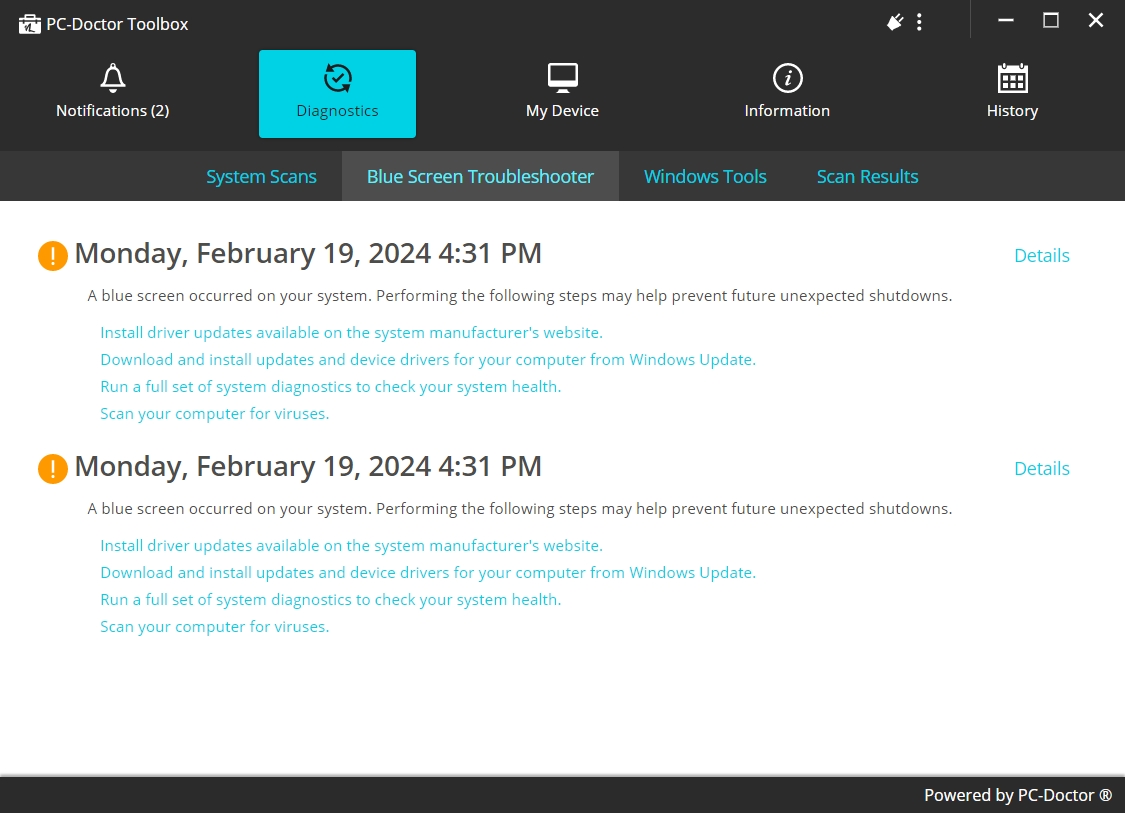Click first entry's Install driver updates link

pyautogui.click(x=352, y=333)
